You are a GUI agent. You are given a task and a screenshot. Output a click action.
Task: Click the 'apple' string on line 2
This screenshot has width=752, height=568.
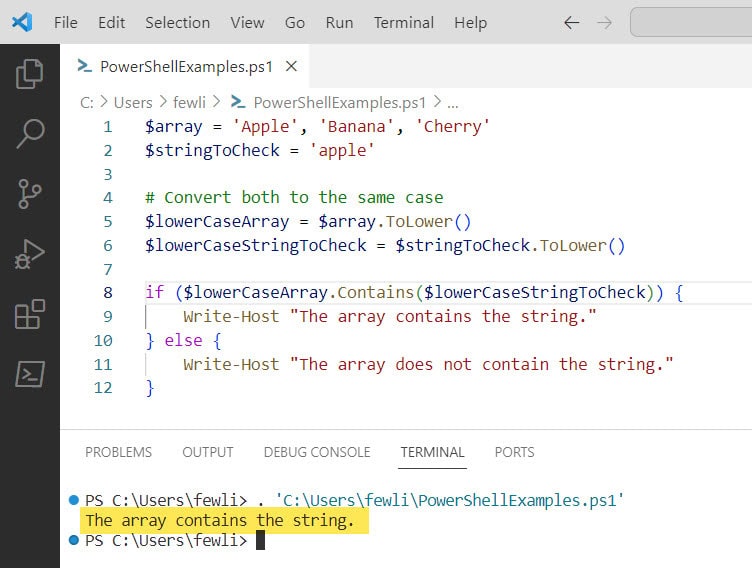click(x=341, y=151)
